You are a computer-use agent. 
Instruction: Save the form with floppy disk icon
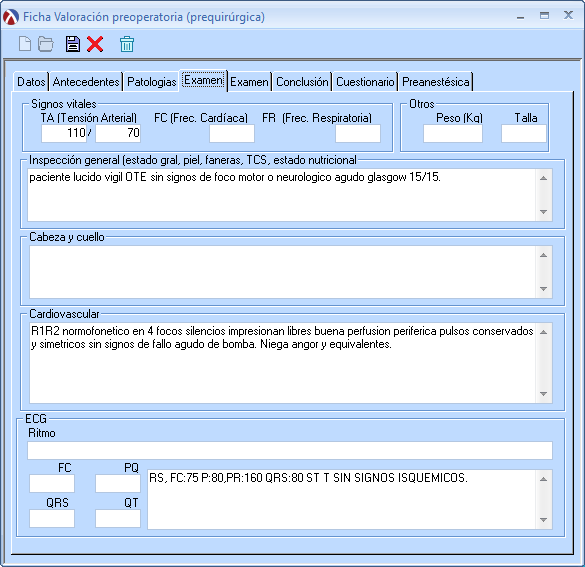tap(73, 44)
